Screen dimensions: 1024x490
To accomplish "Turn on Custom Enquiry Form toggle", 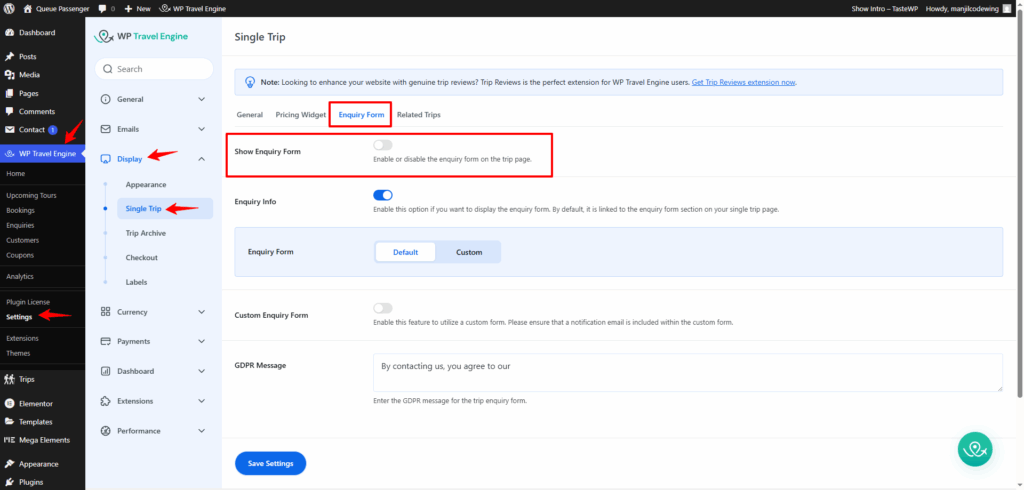I will pyautogui.click(x=382, y=308).
